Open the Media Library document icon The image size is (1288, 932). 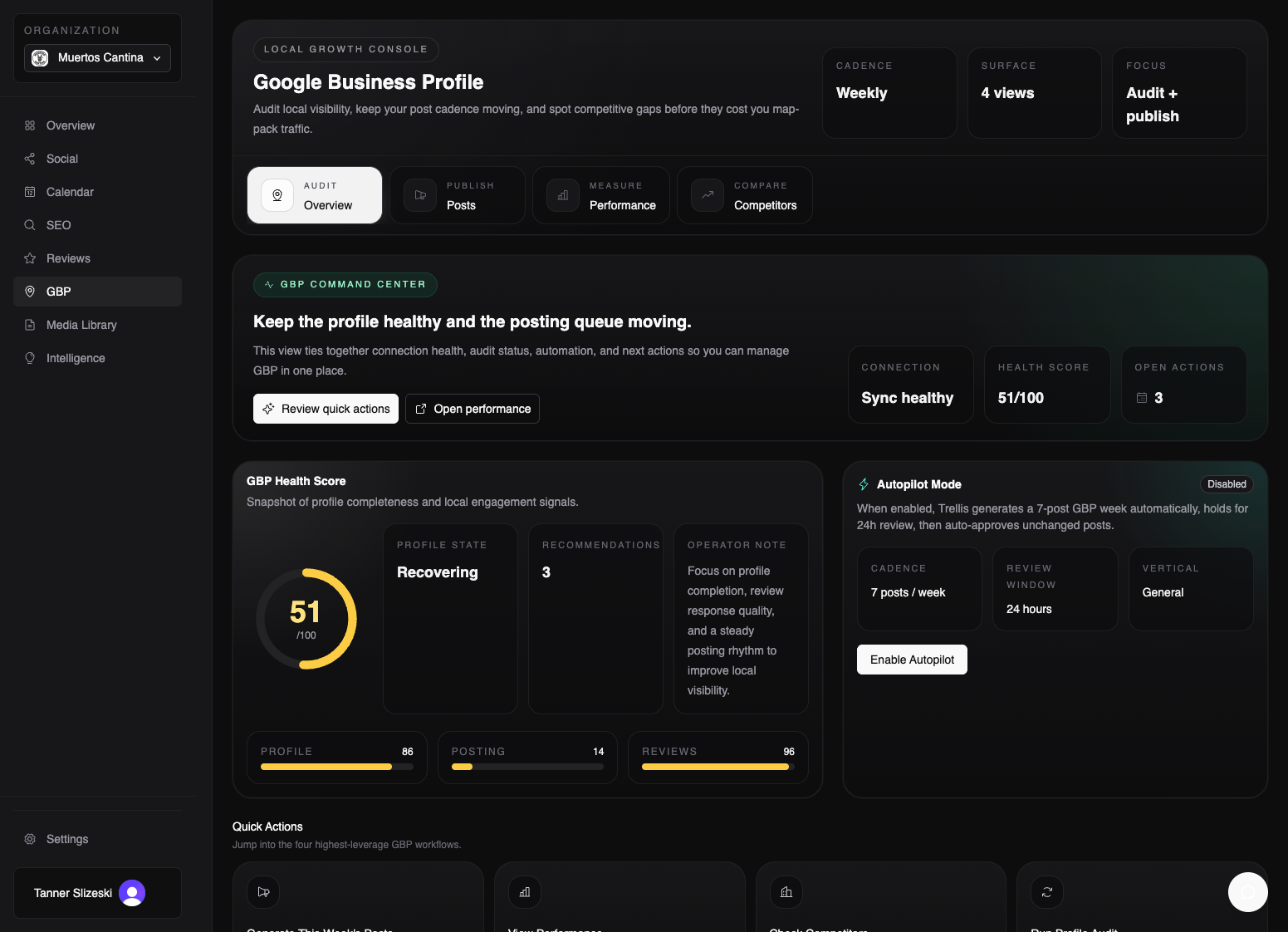pos(30,325)
